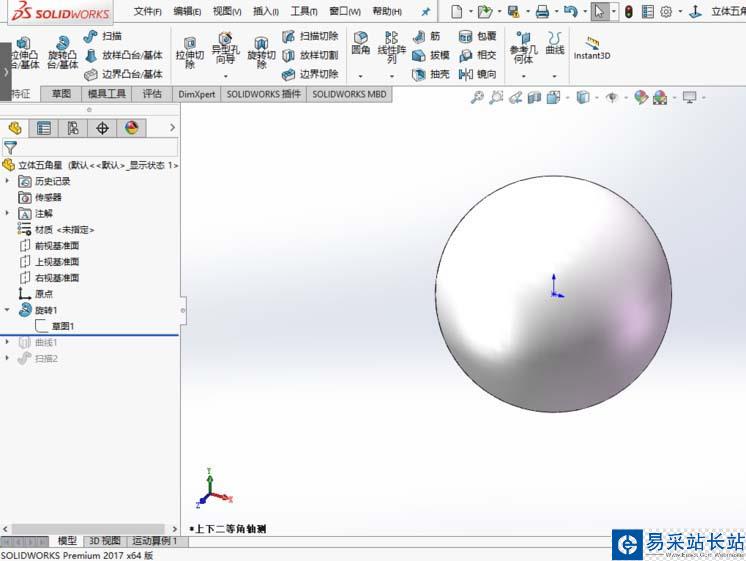The image size is (746, 561).
Task: Click the 曲线 curves tool
Action: tap(555, 43)
